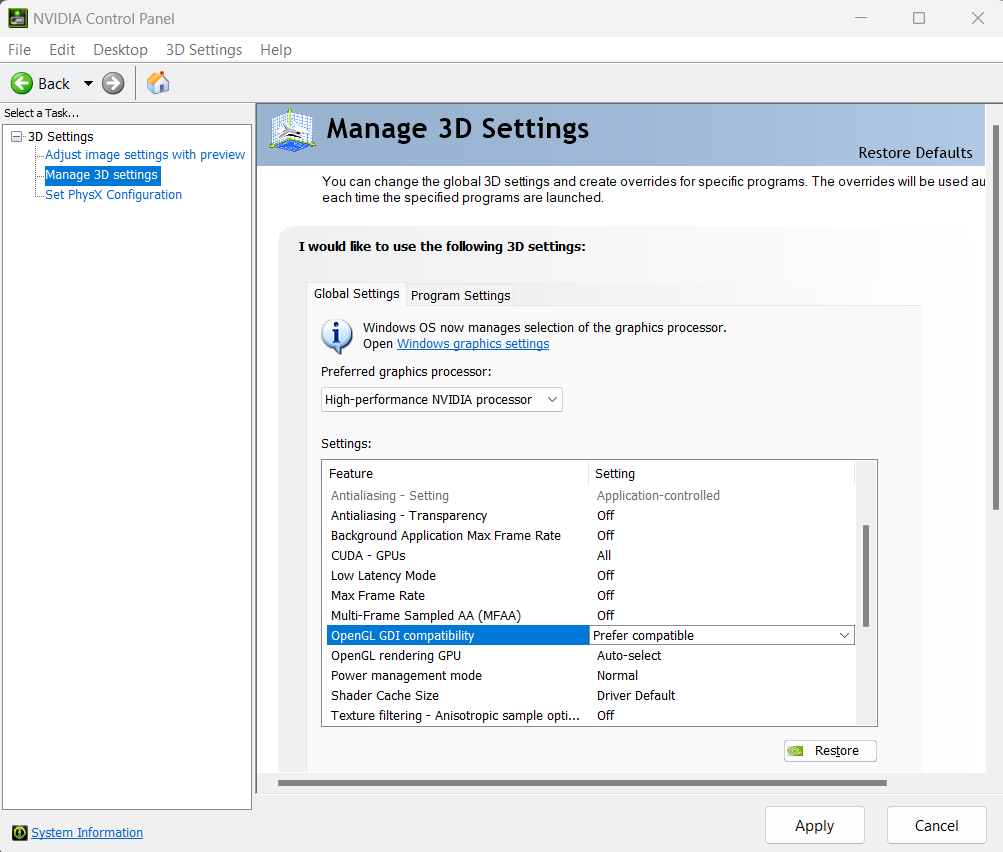1003x852 pixels.
Task: Open Preferred graphics processor dropdown
Action: tap(441, 400)
